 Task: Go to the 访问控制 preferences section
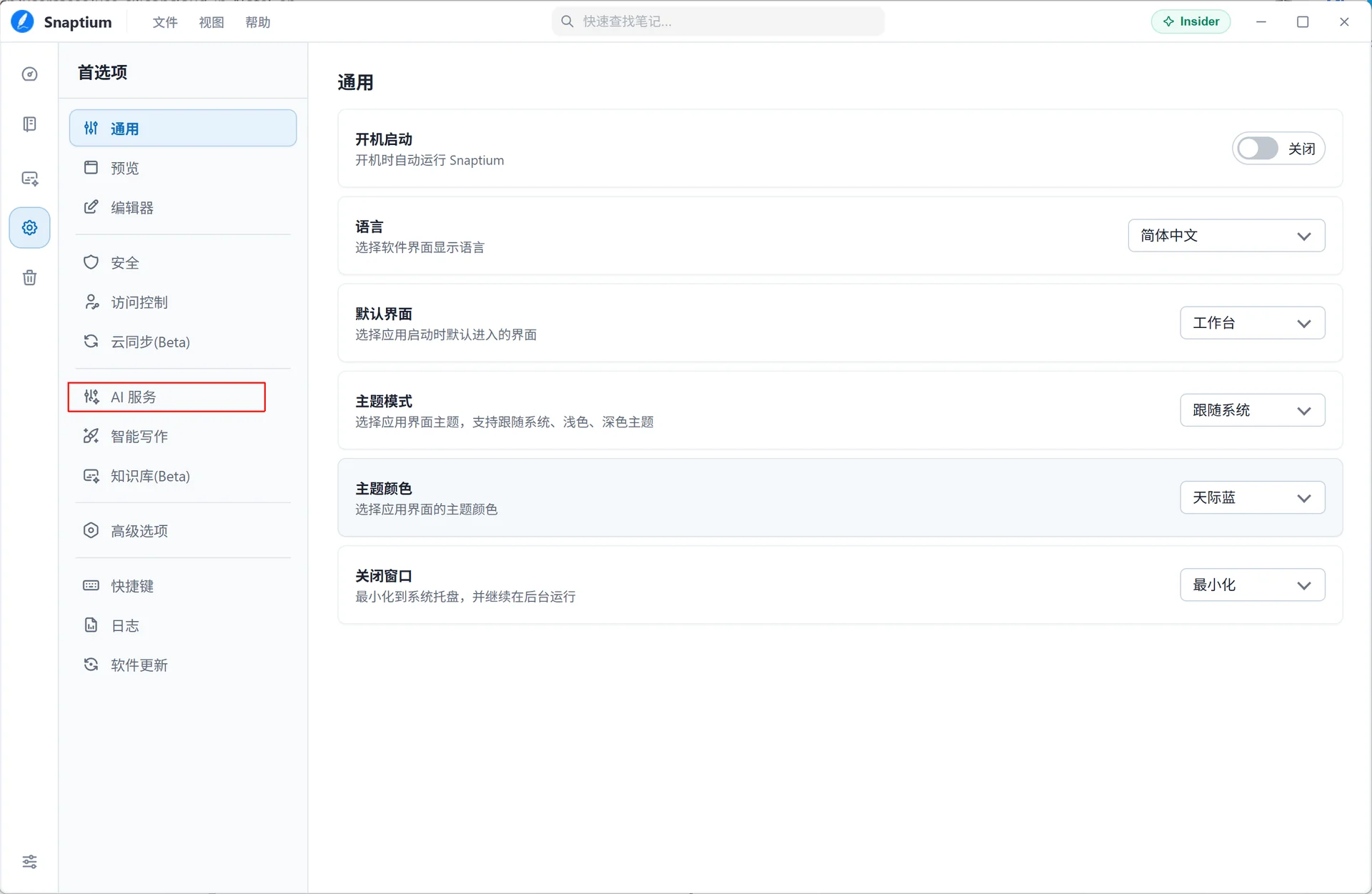pyautogui.click(x=183, y=302)
